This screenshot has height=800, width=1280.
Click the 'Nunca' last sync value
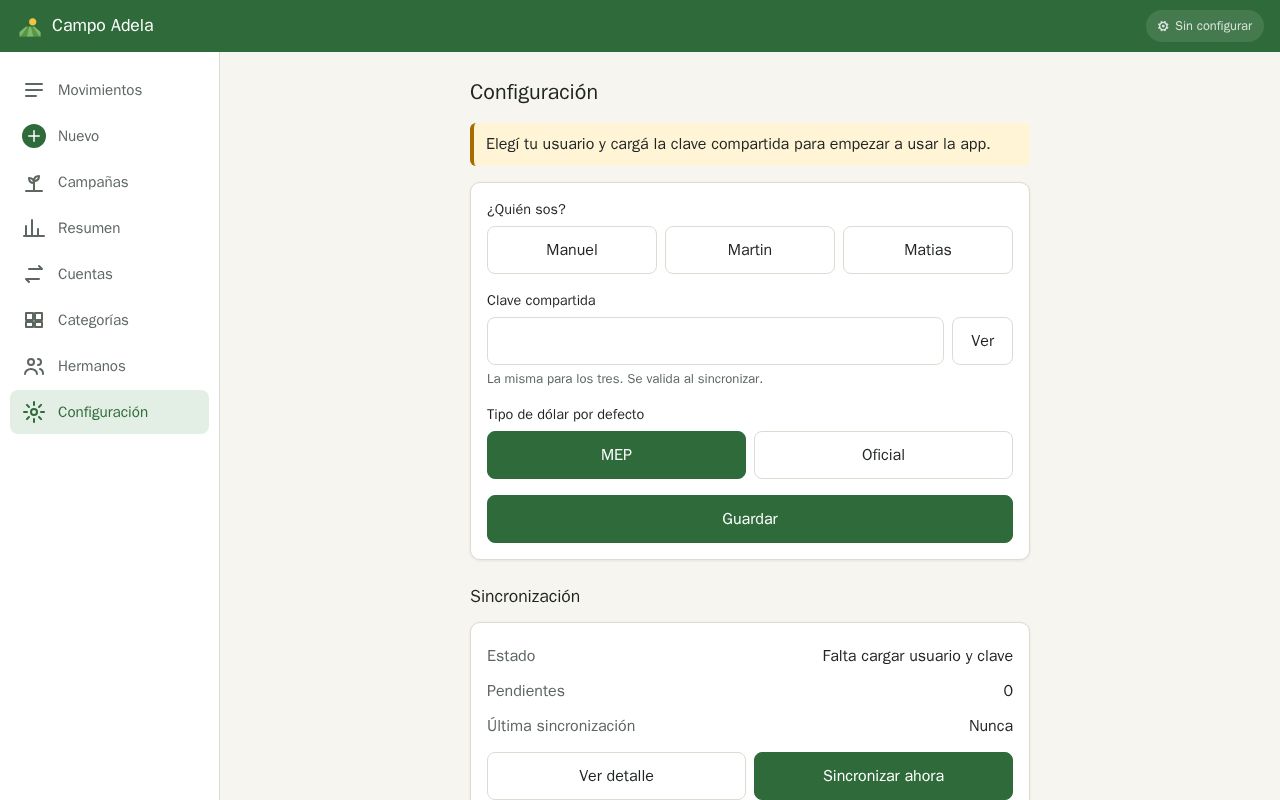tap(991, 726)
